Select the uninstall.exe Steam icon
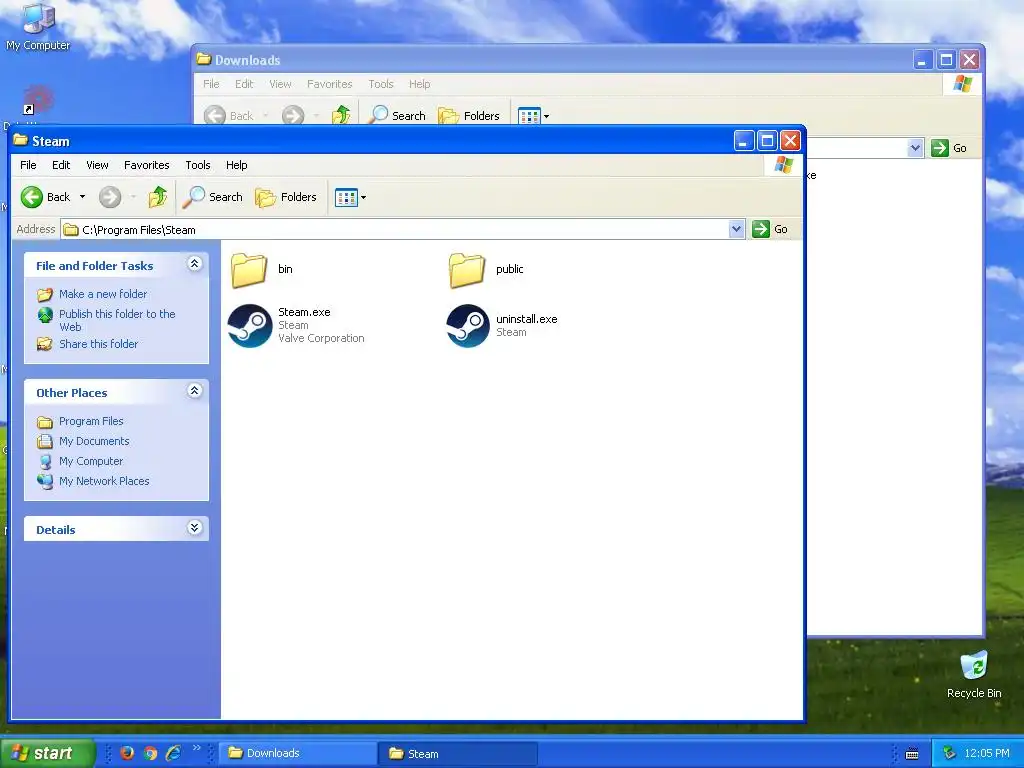Screen dimensions: 1024x768 pos(468,325)
